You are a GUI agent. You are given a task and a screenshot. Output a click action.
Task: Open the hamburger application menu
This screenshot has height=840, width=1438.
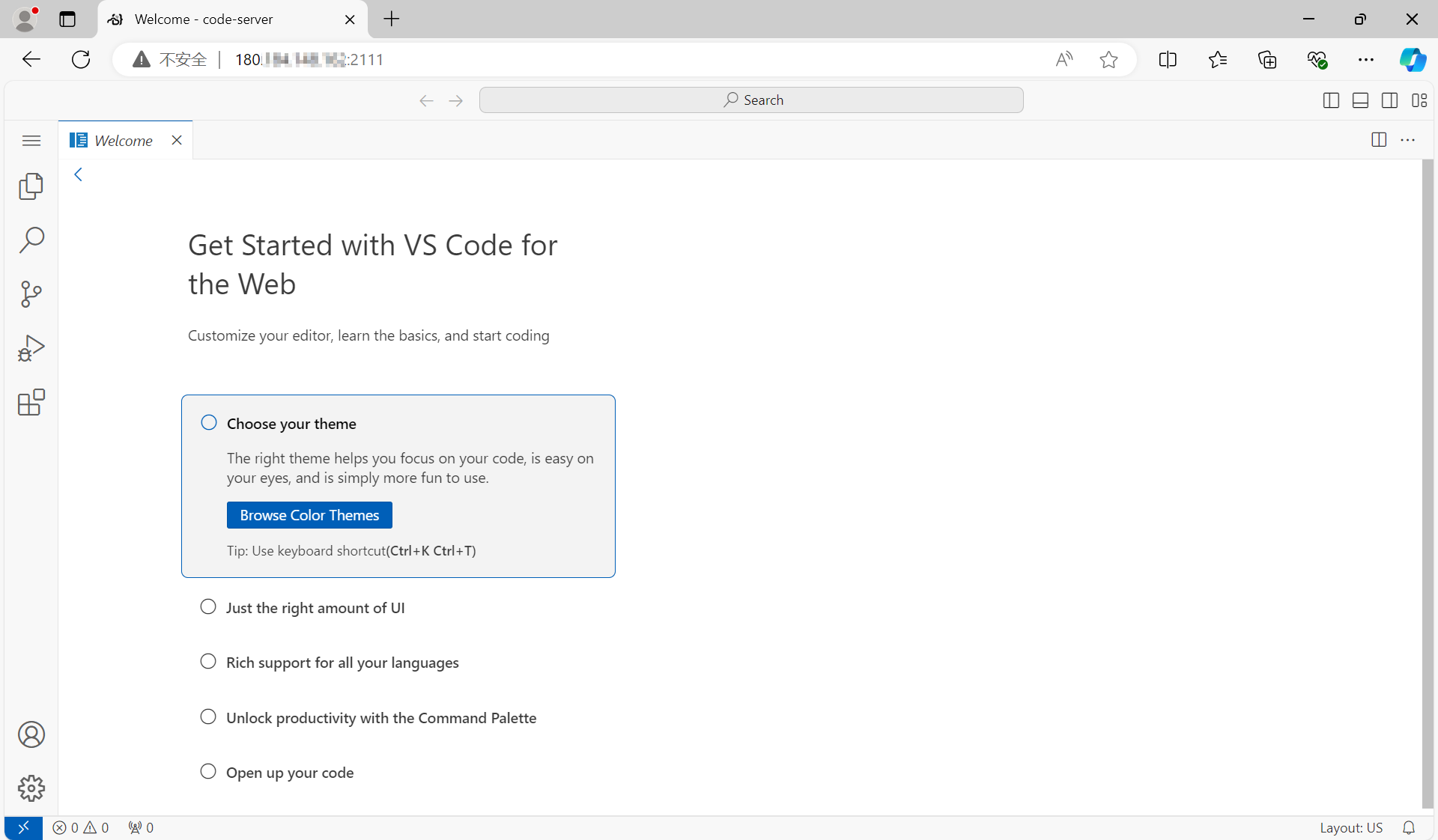point(31,141)
